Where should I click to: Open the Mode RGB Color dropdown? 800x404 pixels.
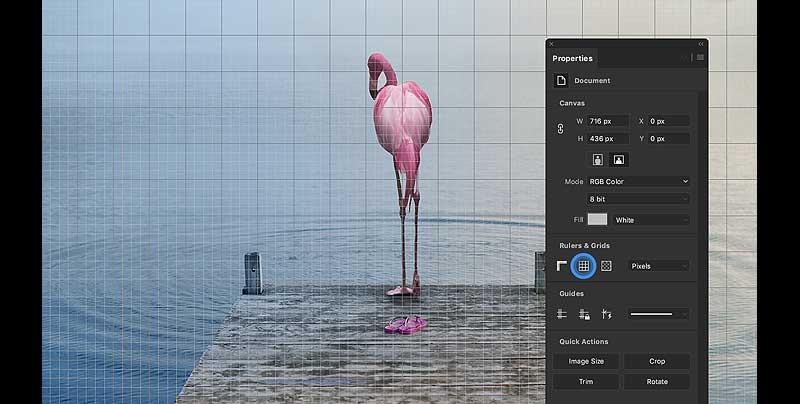coord(638,182)
